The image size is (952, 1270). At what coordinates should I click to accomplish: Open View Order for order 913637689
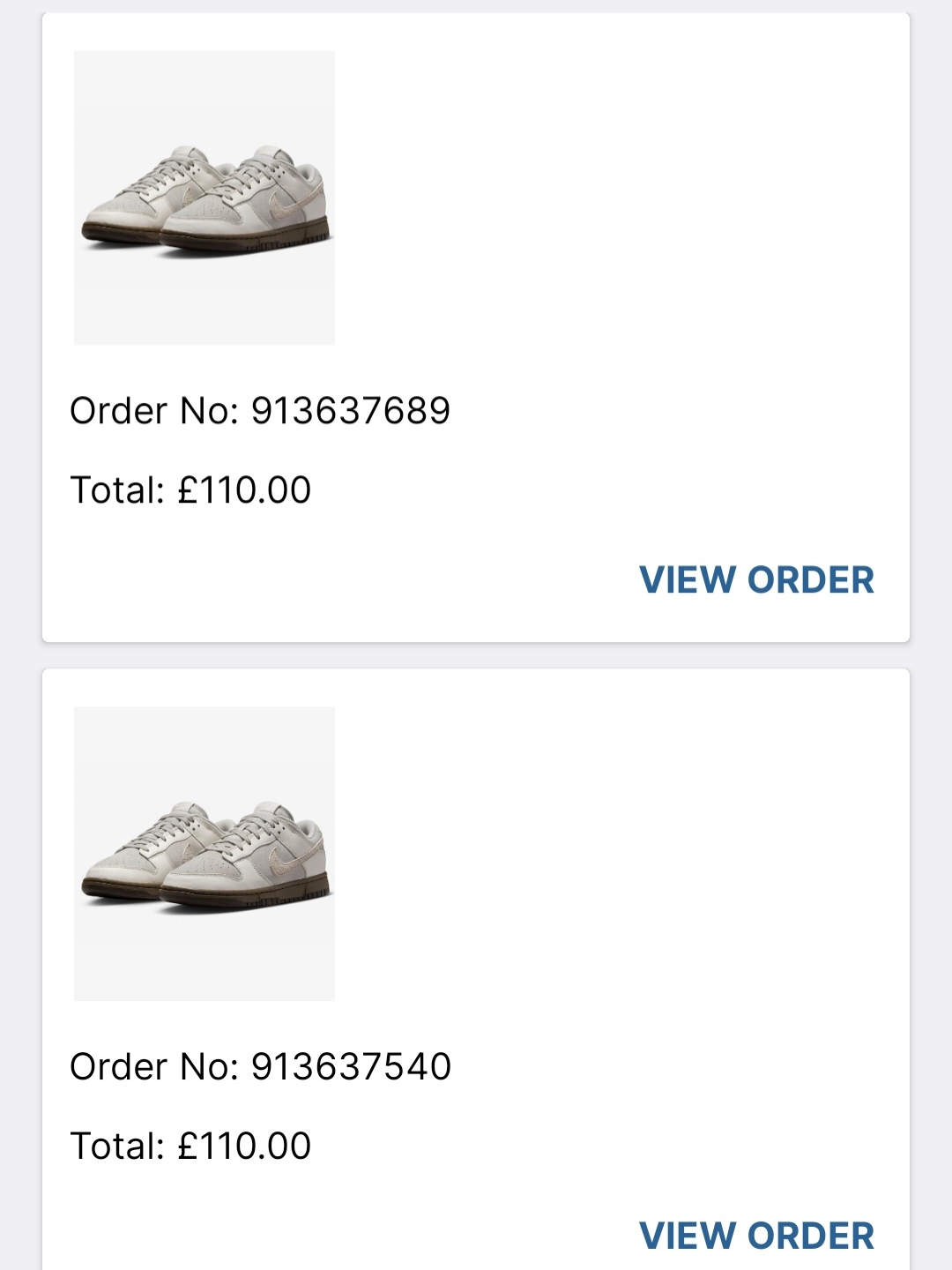(x=756, y=580)
